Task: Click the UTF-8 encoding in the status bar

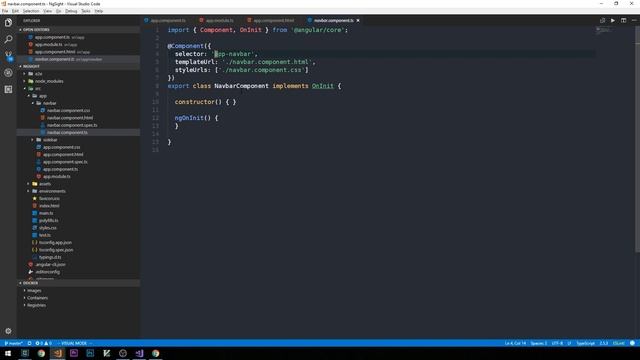Action: [x=557, y=343]
